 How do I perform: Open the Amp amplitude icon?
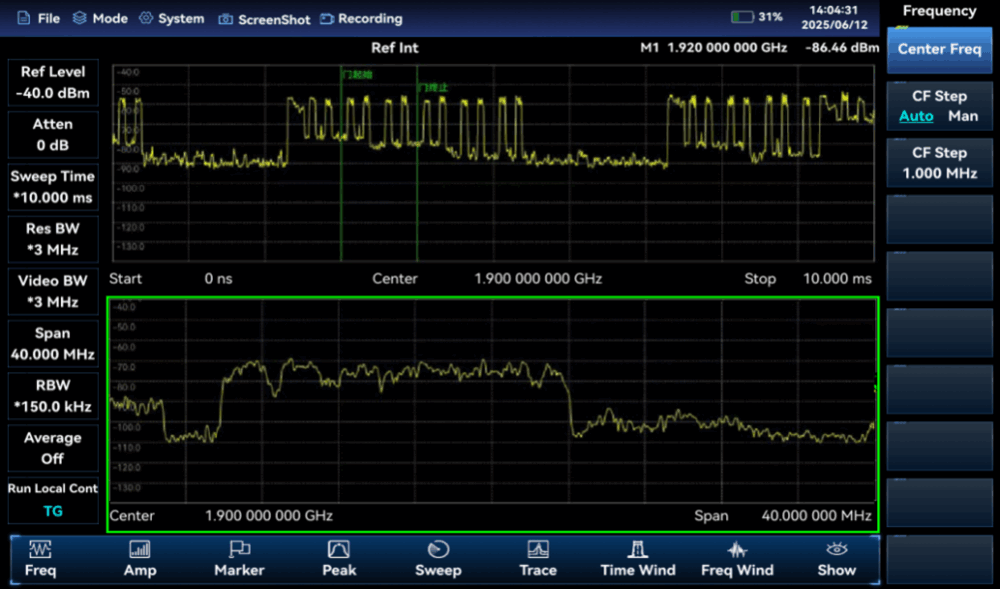click(x=140, y=549)
